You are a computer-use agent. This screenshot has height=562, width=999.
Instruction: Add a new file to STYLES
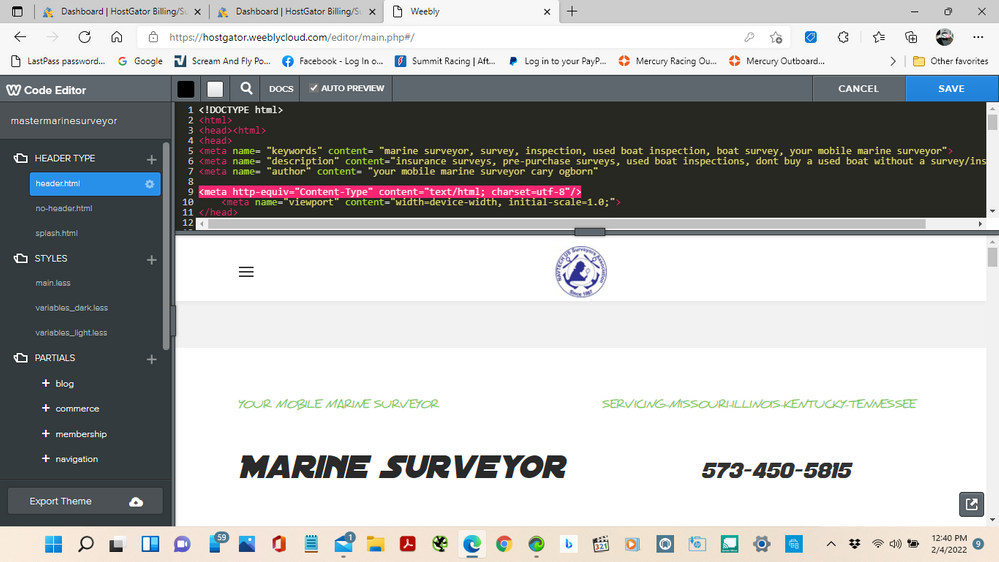click(152, 259)
